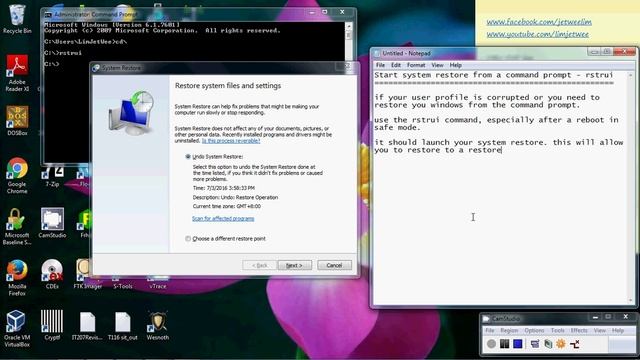Image resolution: width=640 pixels, height=360 pixels.
Task: Open Google Chrome desktop shortcut
Action: pos(17,176)
